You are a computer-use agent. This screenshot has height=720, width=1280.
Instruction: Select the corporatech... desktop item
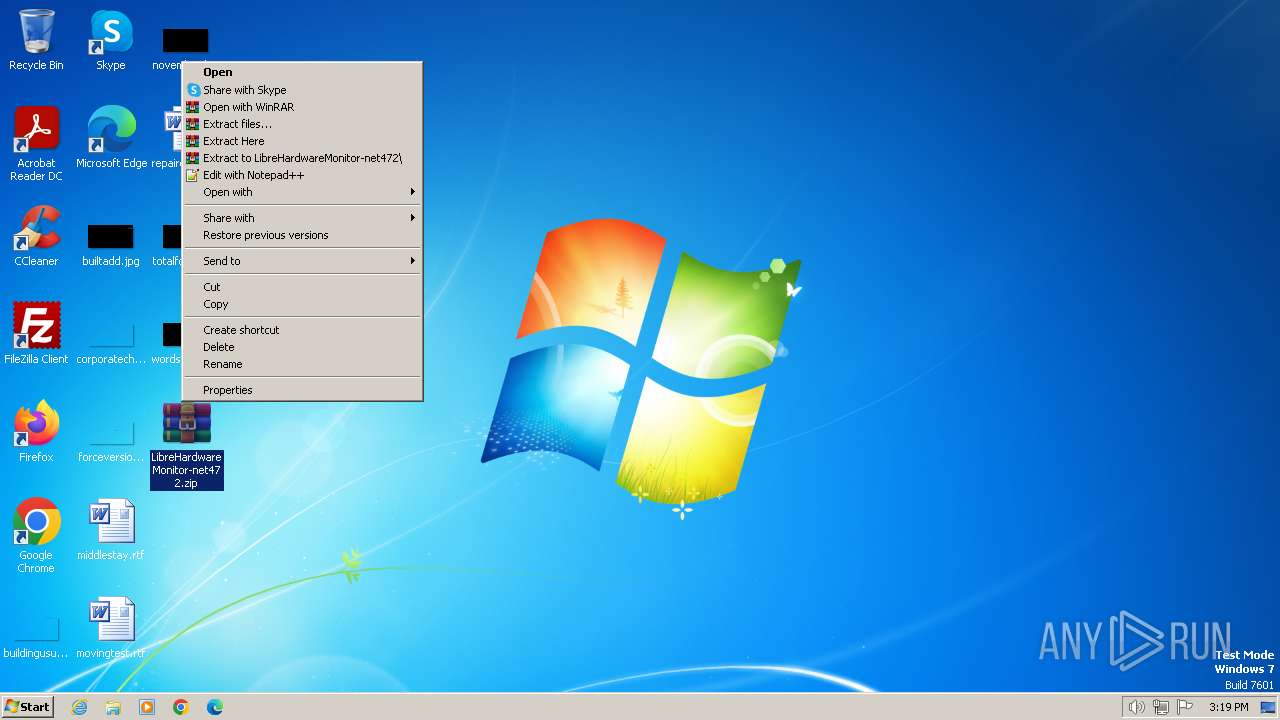tap(111, 345)
